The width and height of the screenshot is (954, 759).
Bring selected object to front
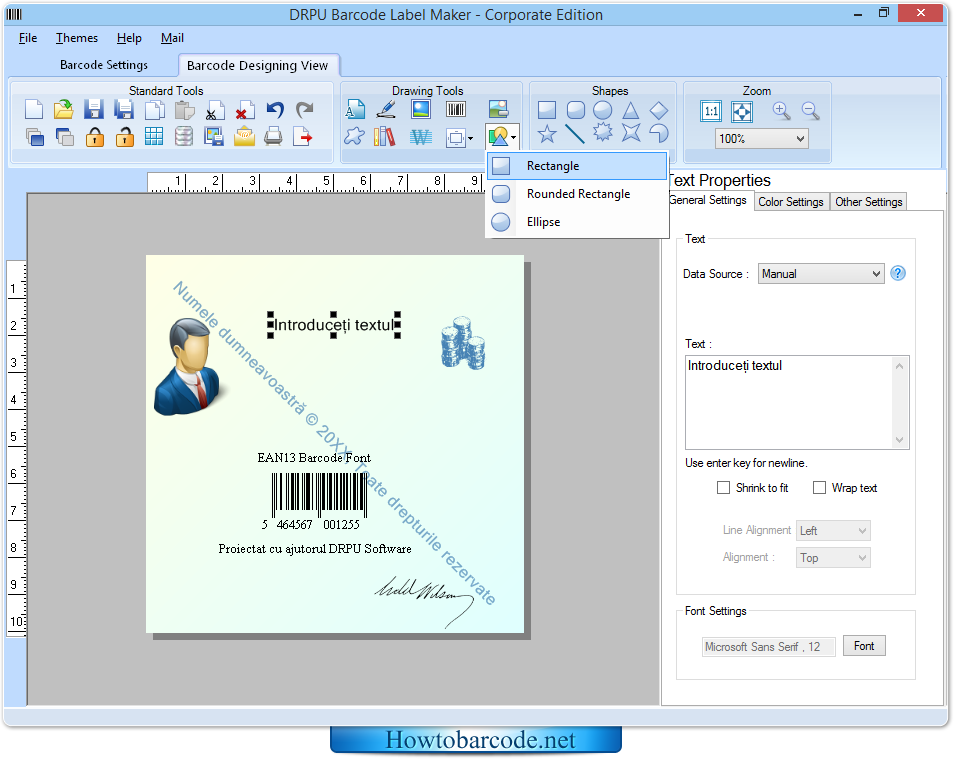coord(34,137)
